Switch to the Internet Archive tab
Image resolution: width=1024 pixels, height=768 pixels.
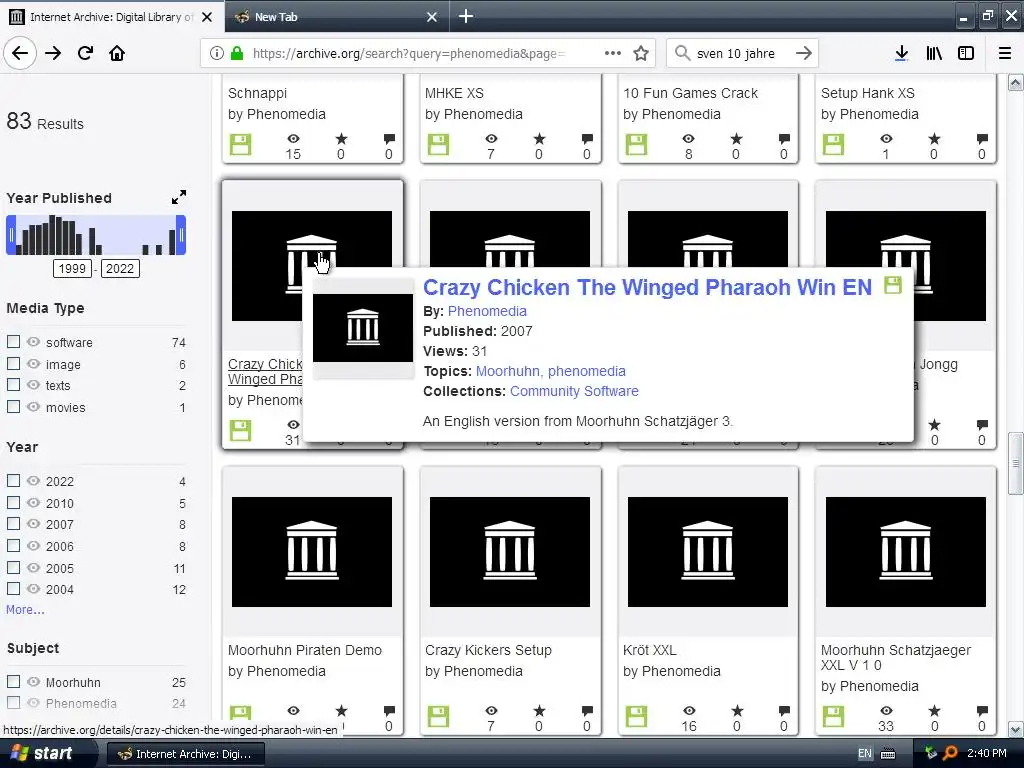pos(111,17)
